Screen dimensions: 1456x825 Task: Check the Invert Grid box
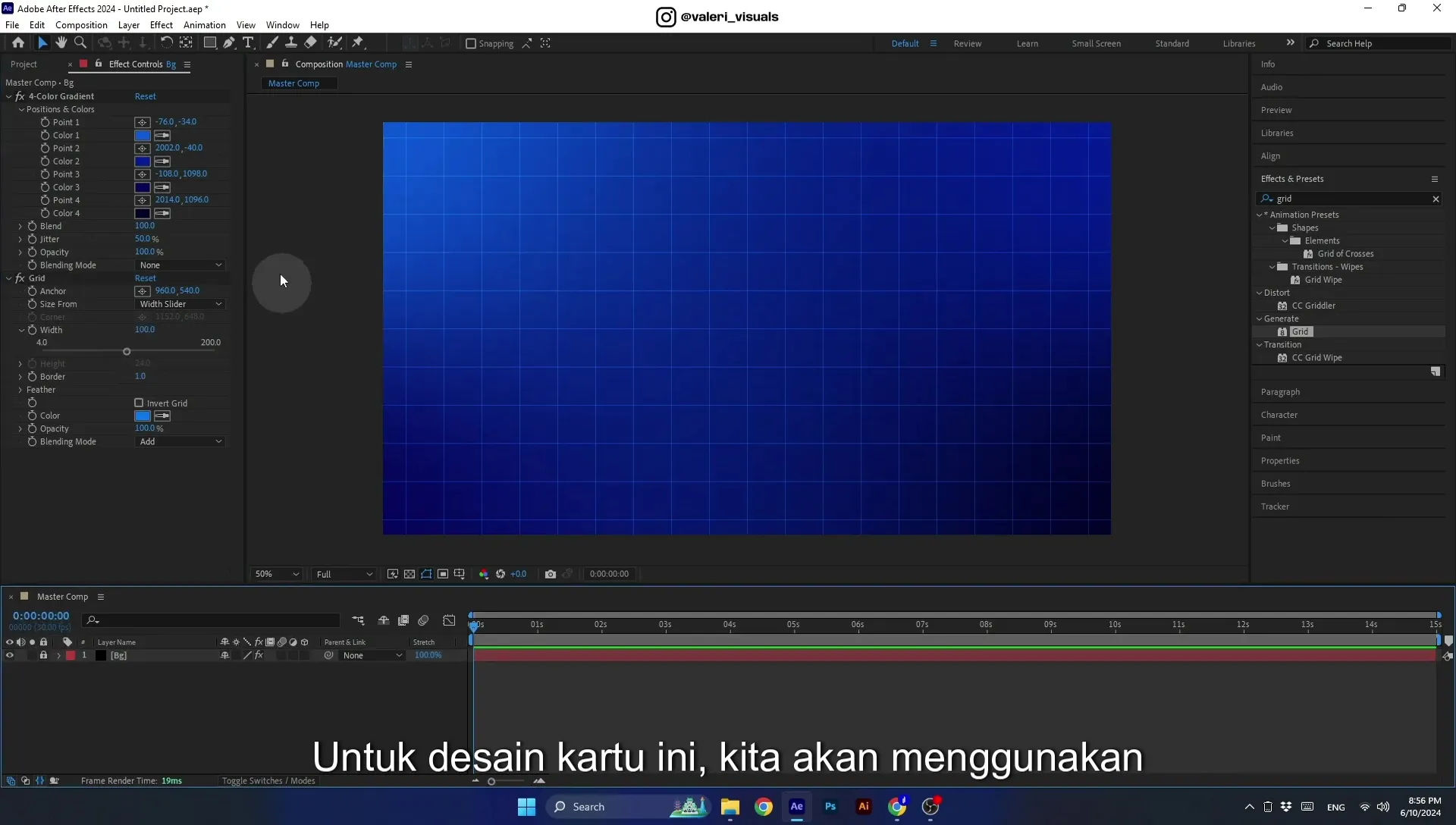click(139, 403)
